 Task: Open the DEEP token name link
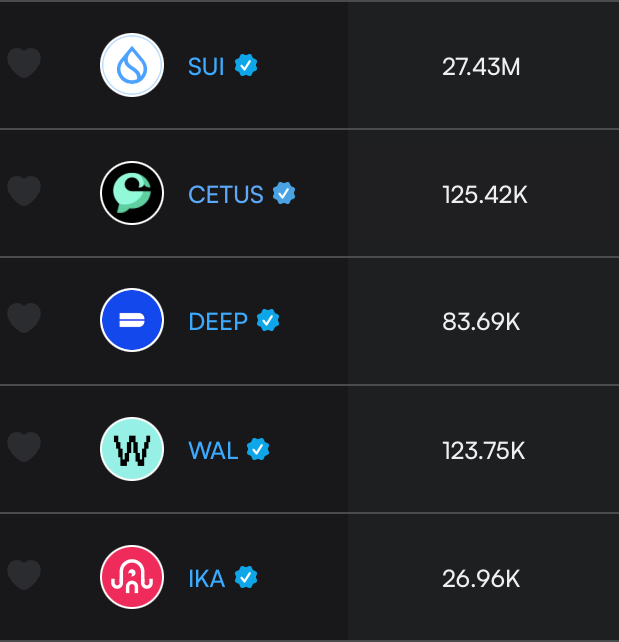[x=218, y=321]
